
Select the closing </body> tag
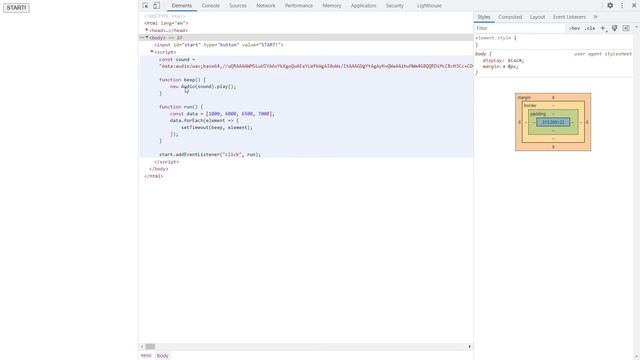[159, 169]
